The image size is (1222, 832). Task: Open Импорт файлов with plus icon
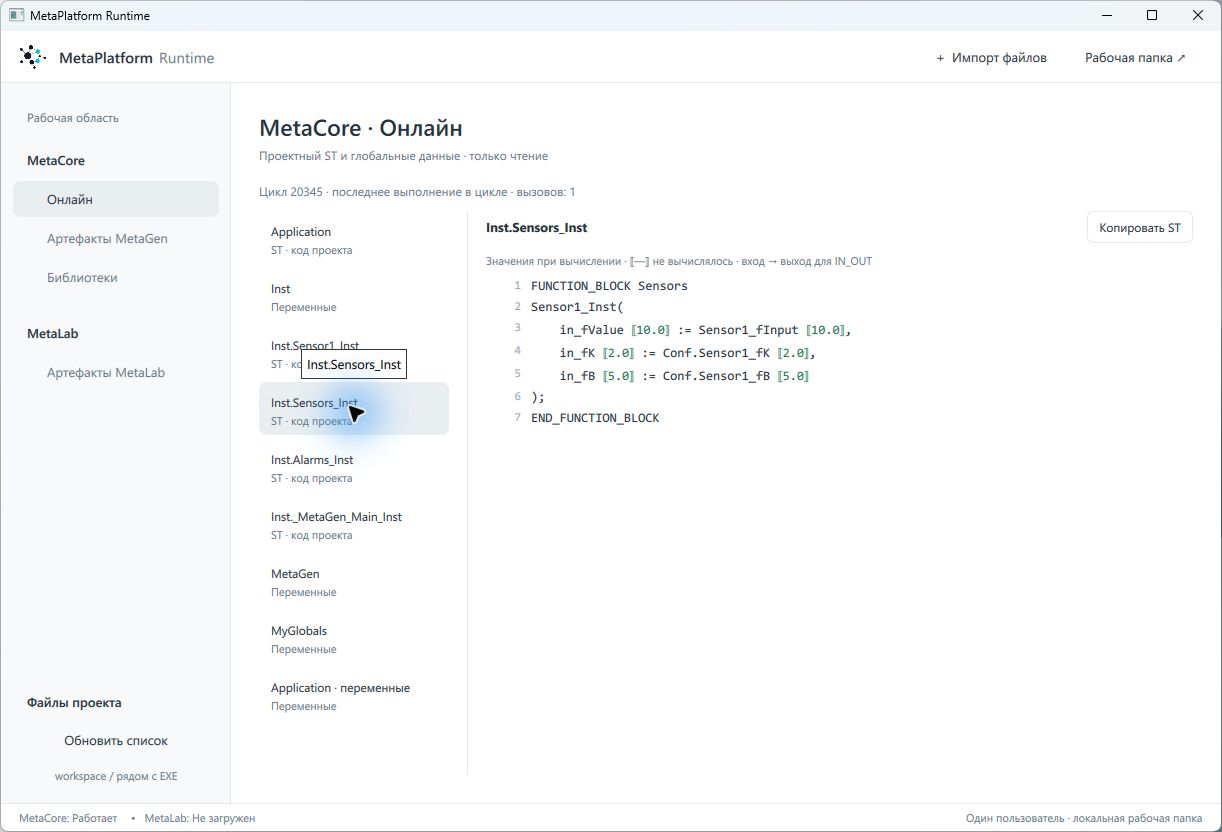point(991,58)
